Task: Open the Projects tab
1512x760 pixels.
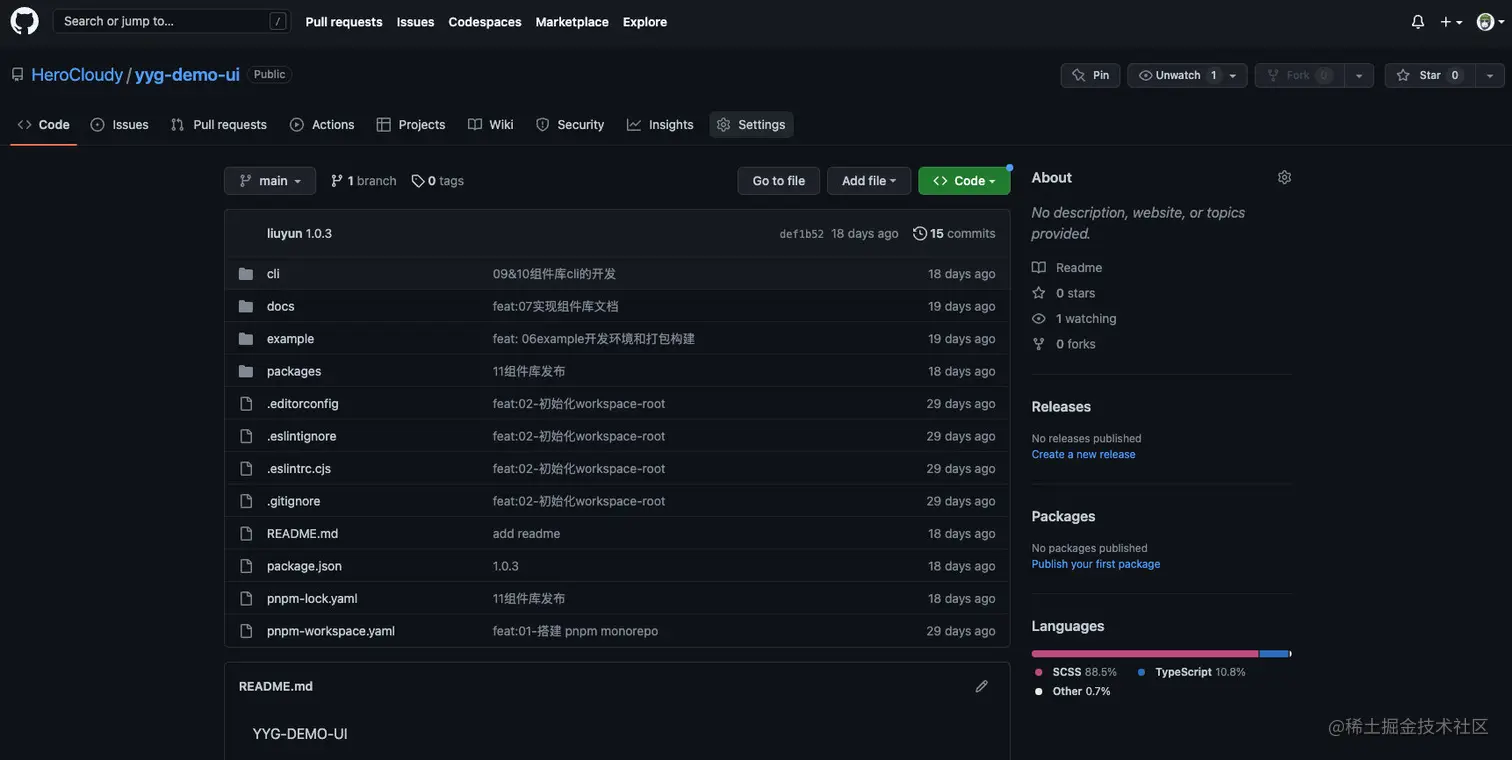Action: [x=411, y=125]
